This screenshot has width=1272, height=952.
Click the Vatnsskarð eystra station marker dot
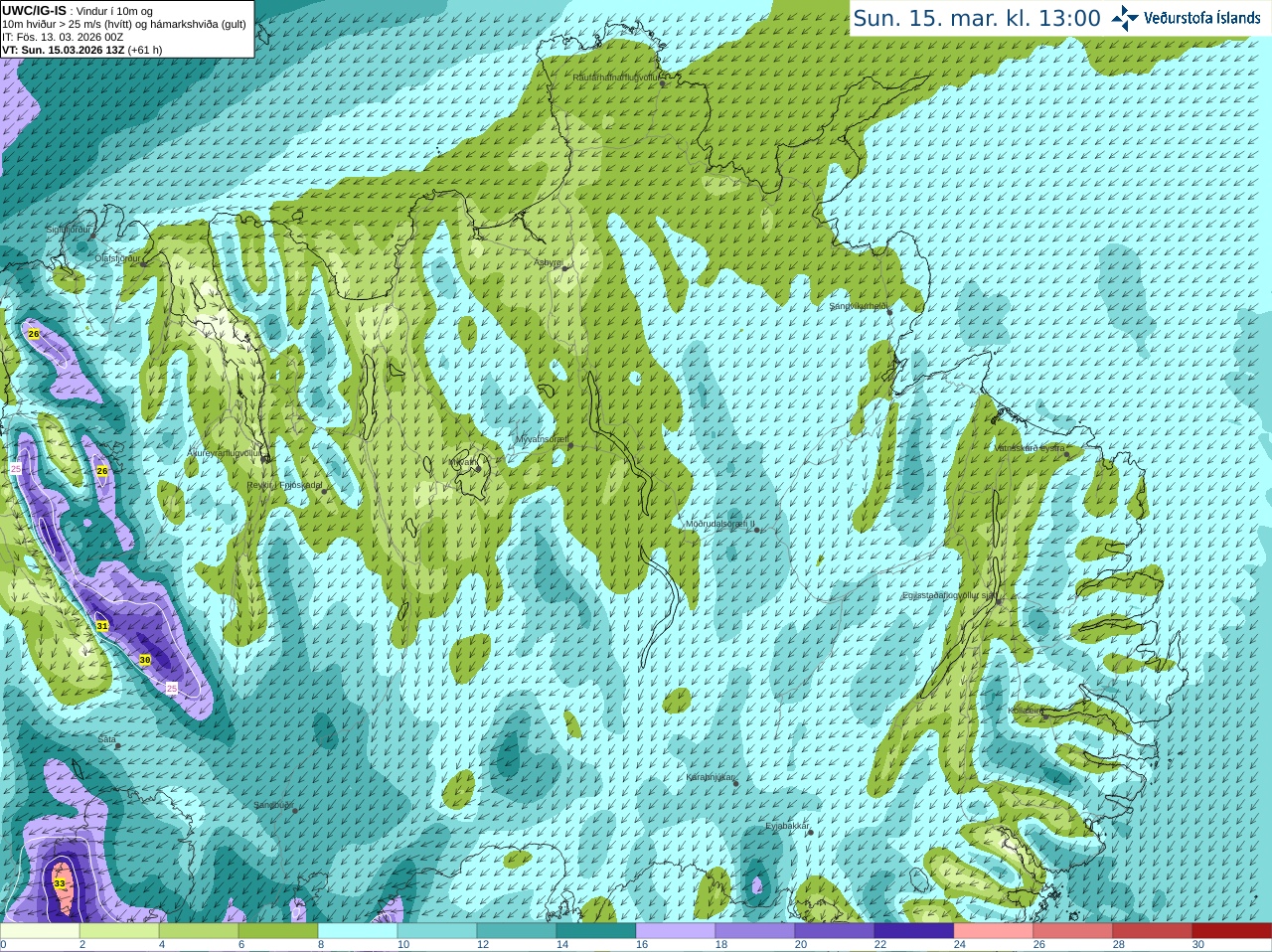coord(1067,454)
